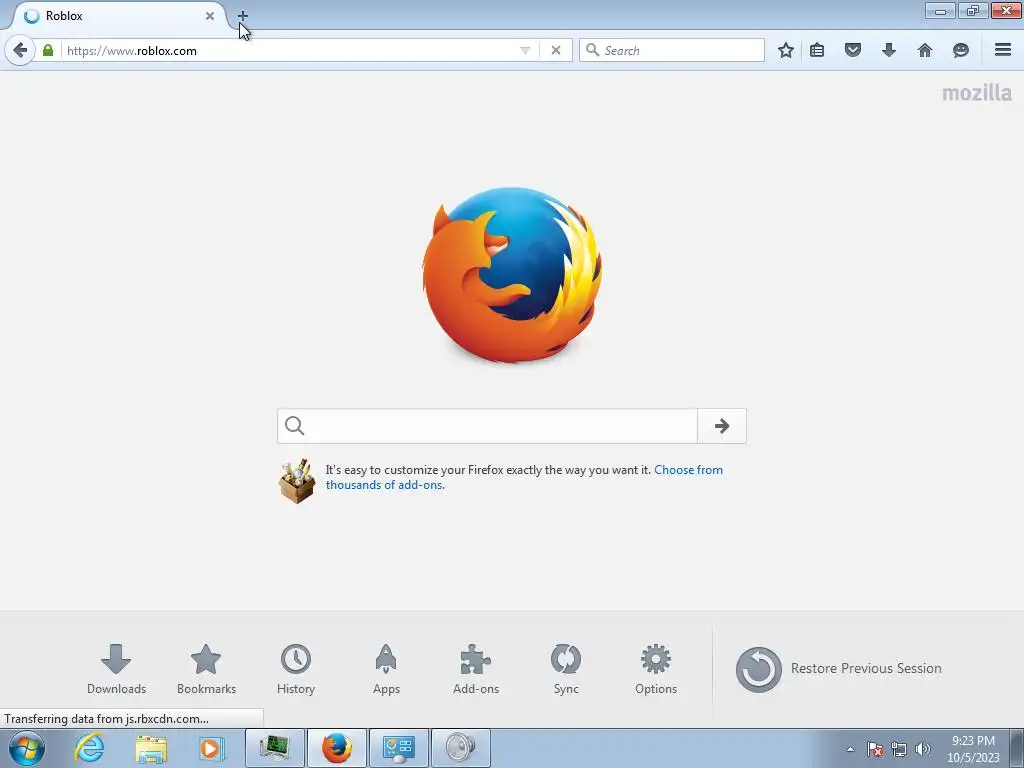Screen dimensions: 1024x768
Task: Click the green padlock site identity icon
Action: tap(48, 50)
